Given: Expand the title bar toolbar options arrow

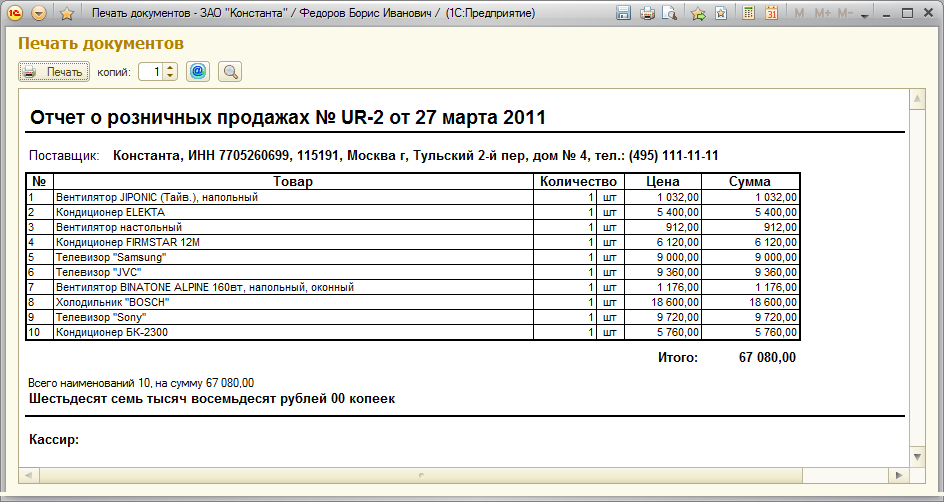Looking at the screenshot, I should click(x=865, y=15).
